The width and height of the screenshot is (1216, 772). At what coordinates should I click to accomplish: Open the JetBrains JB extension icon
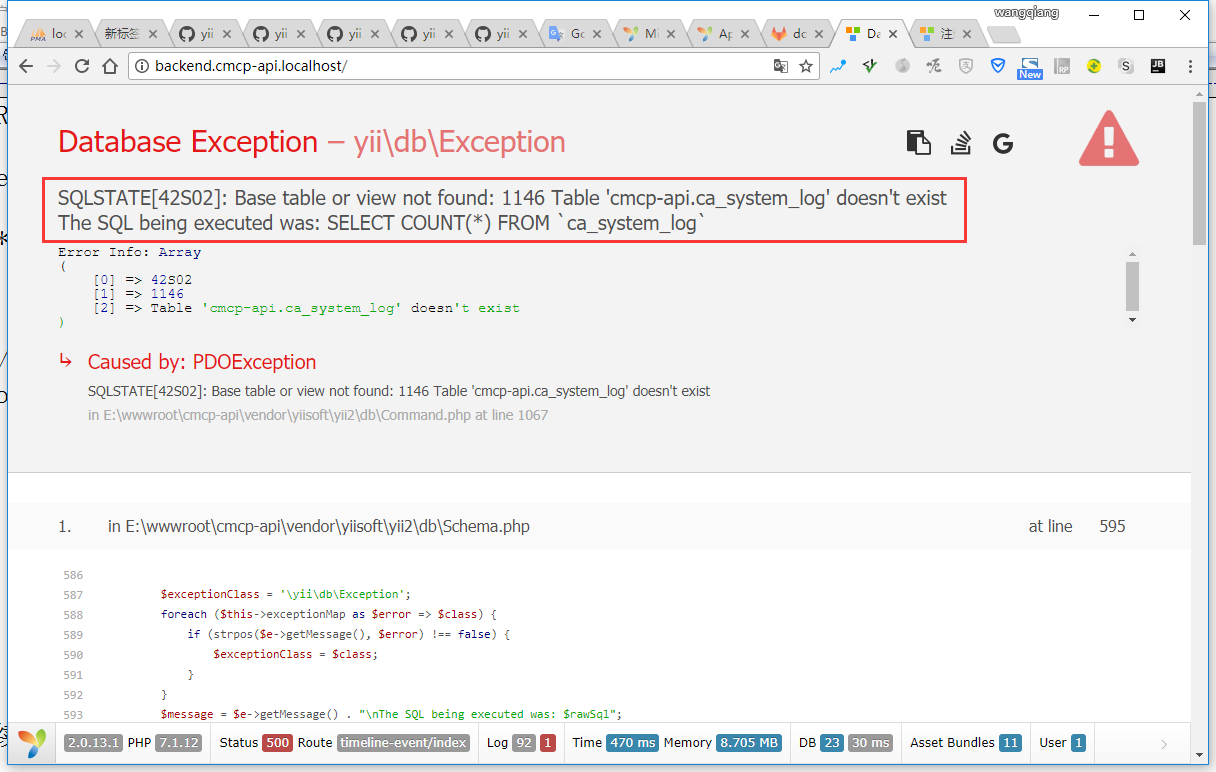[1158, 66]
